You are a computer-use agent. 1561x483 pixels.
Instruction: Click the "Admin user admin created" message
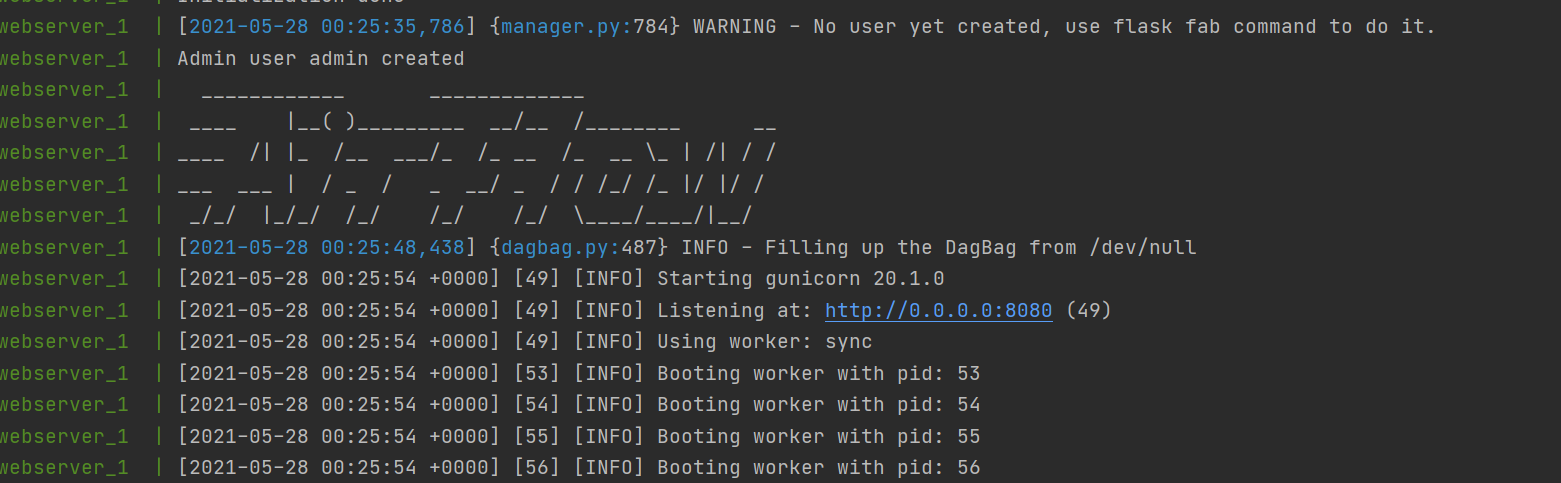[x=320, y=59]
